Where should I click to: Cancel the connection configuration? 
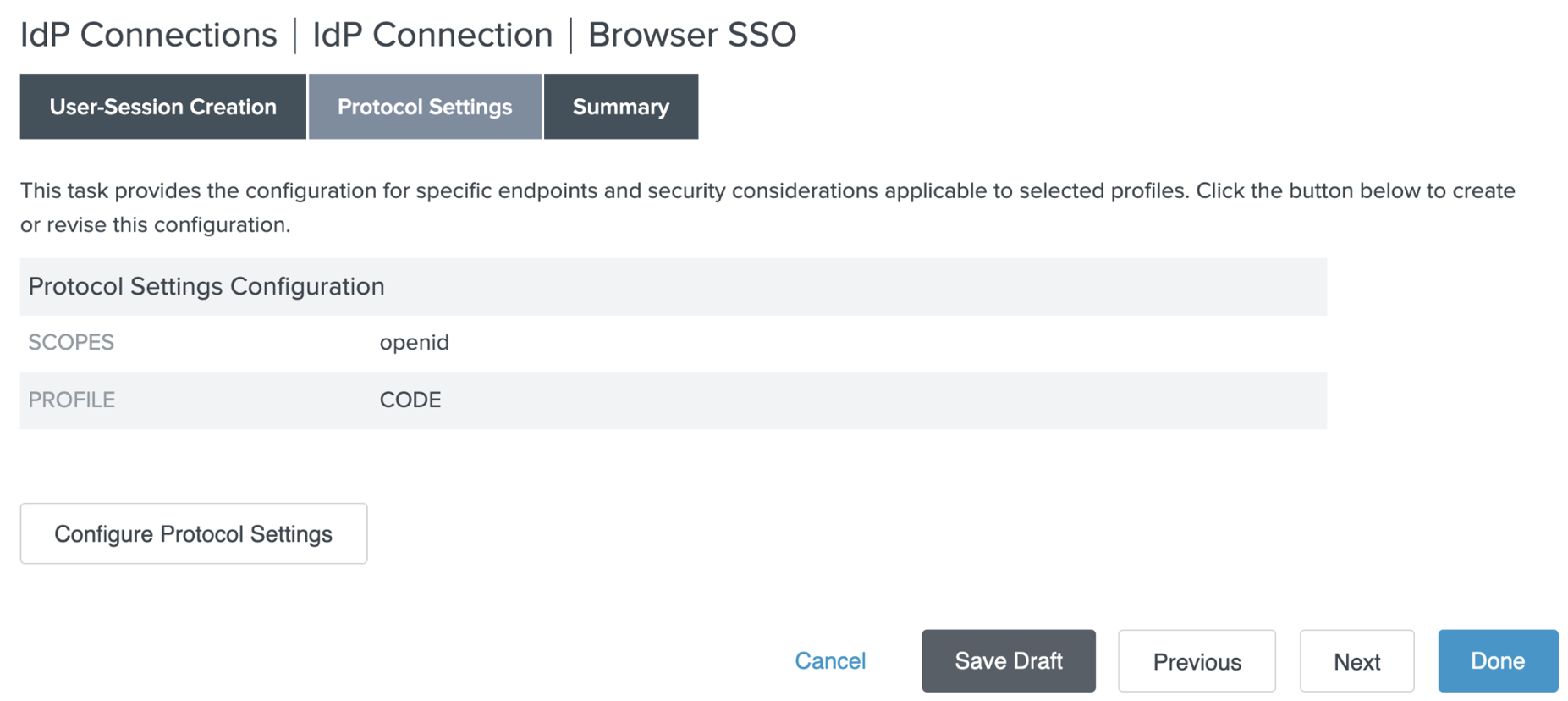[830, 661]
